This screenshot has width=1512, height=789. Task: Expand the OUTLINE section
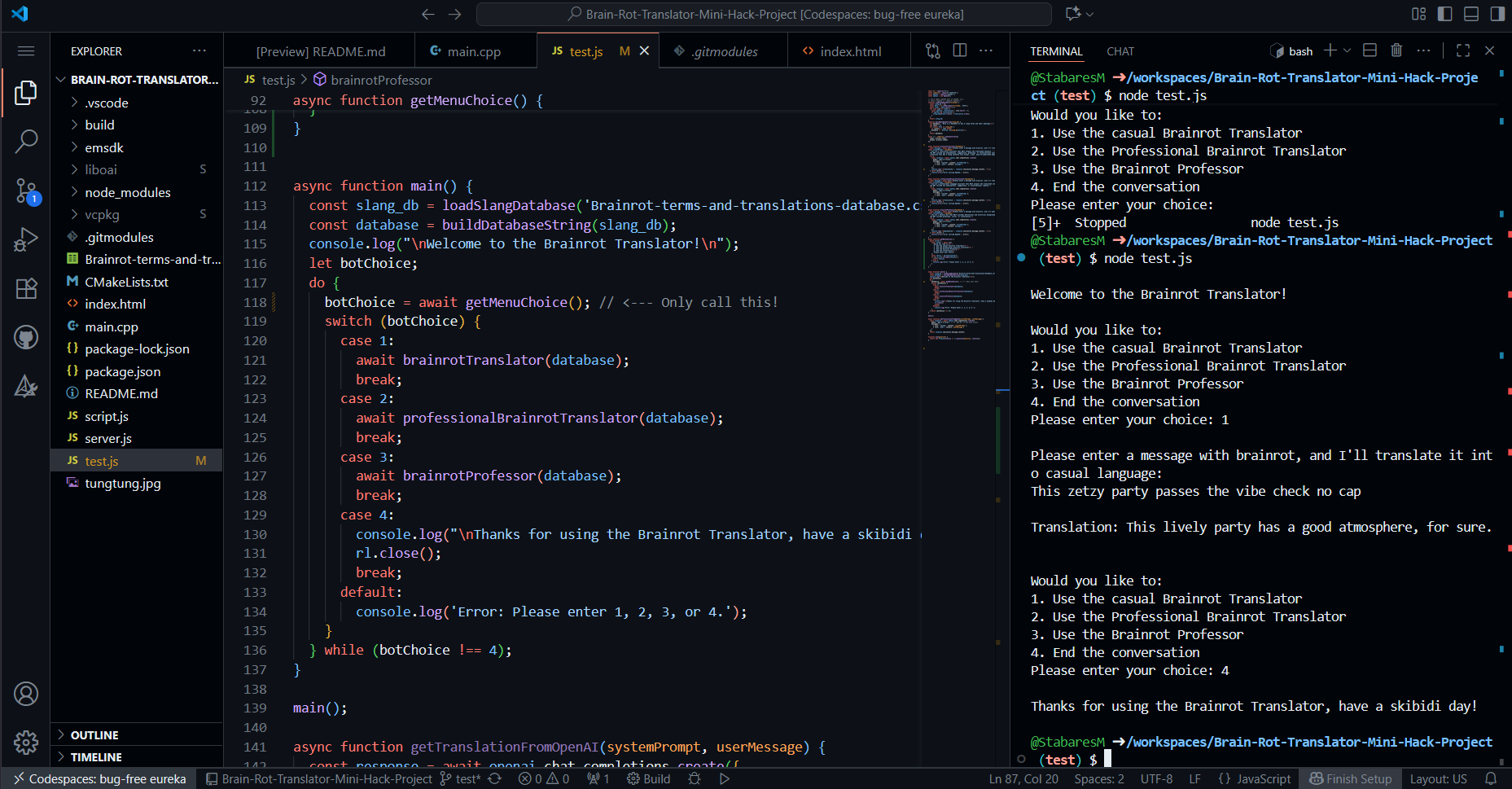tap(94, 734)
